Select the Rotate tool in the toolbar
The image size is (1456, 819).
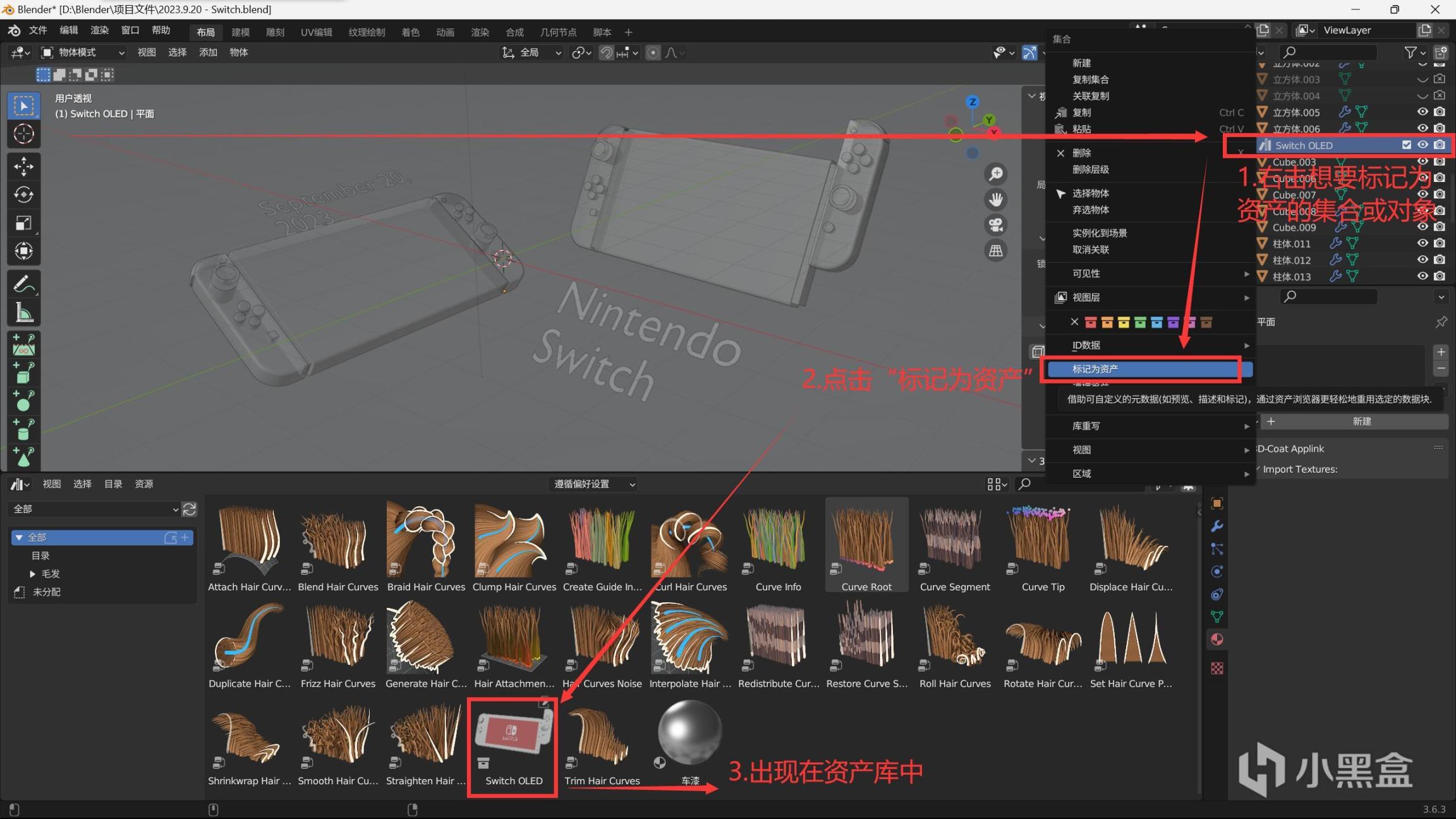pyautogui.click(x=23, y=195)
